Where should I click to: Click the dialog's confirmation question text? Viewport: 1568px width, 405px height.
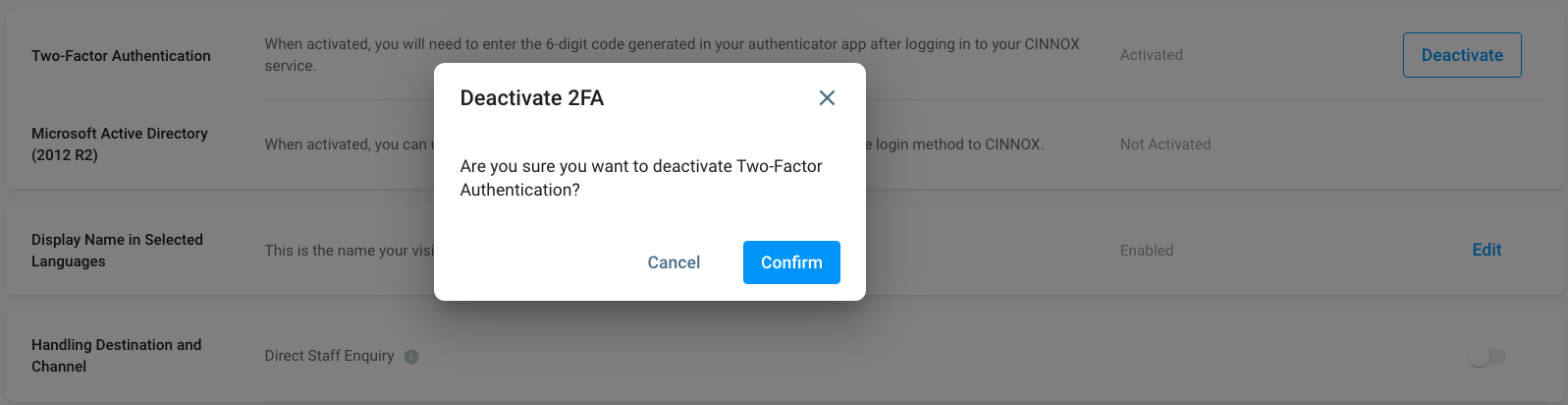click(640, 178)
